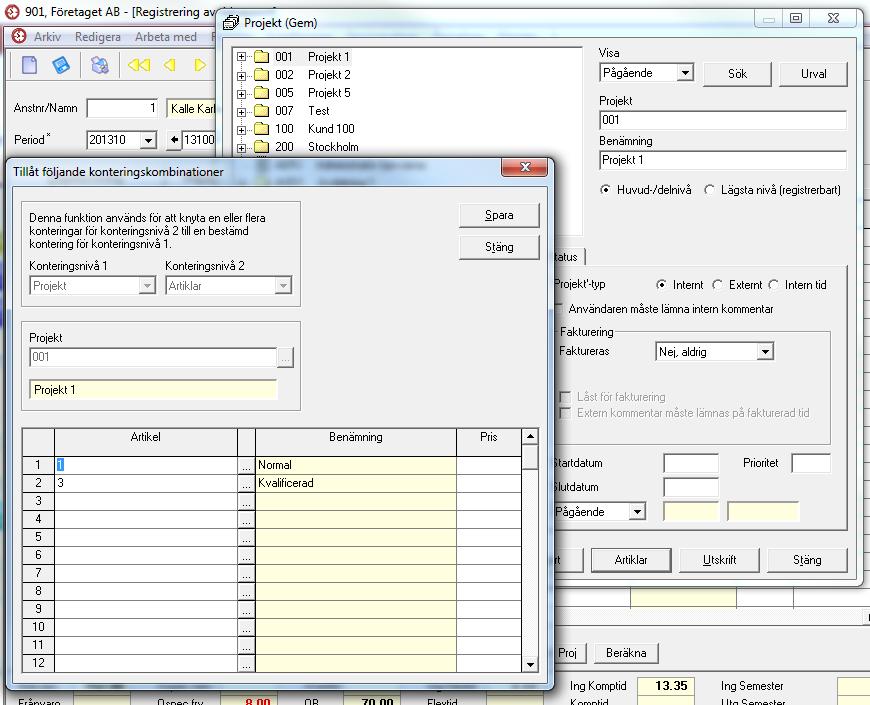Screen dimensions: 870x705
Task: Expand the 200 Stockholm tree node
Action: 241,148
